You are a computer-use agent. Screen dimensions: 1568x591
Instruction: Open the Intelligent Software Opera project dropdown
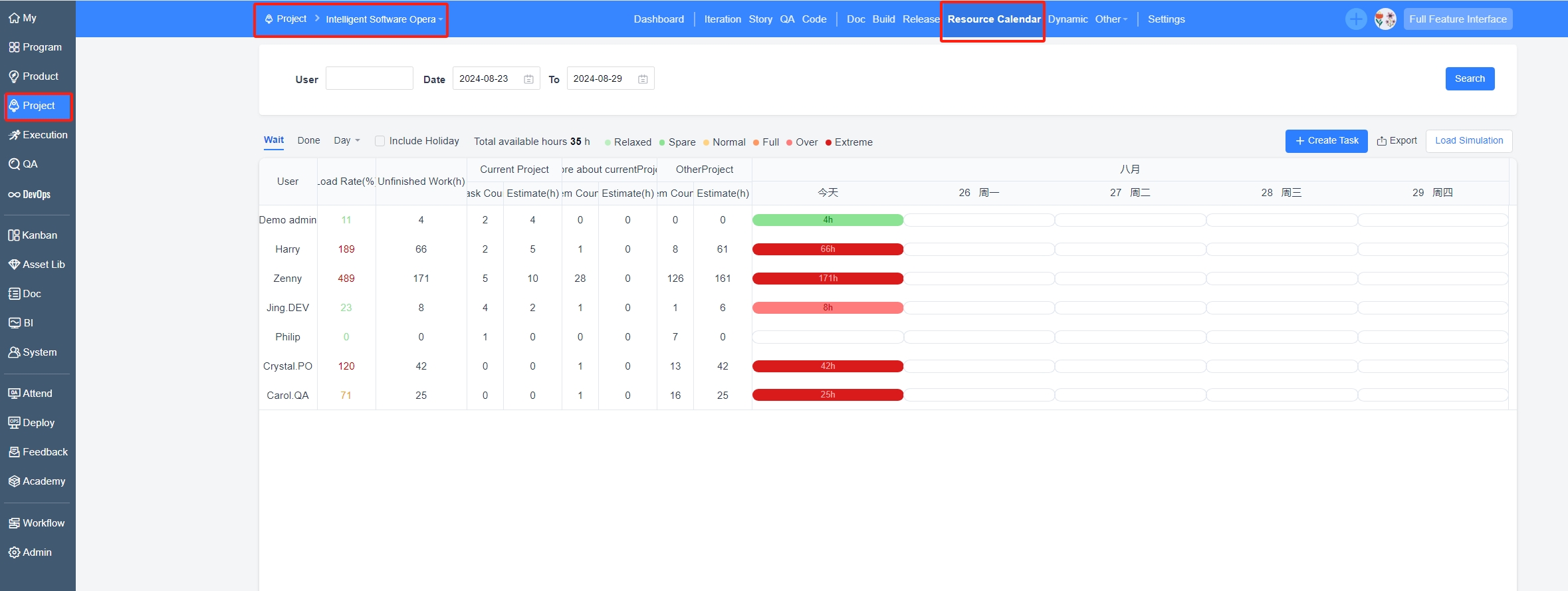(x=384, y=19)
